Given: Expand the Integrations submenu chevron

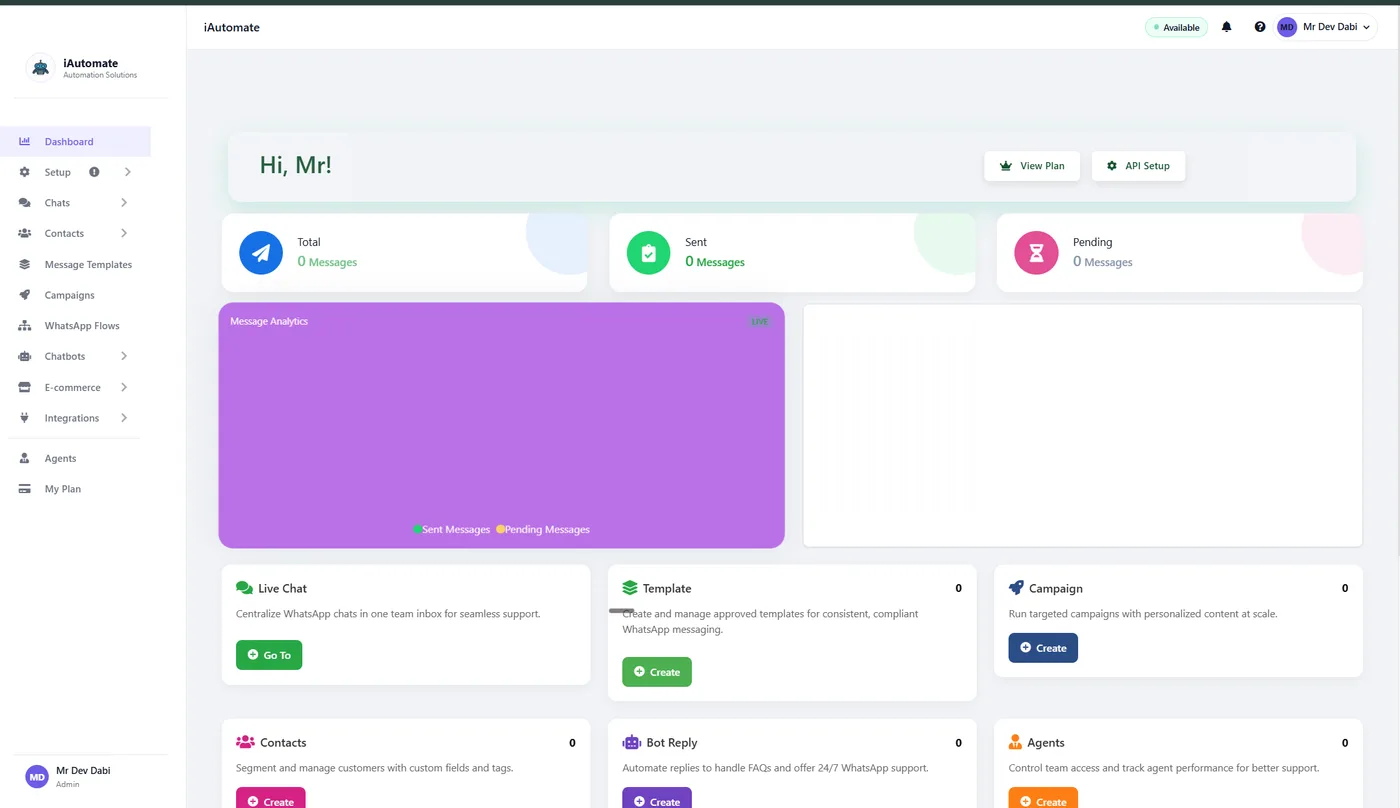Looking at the screenshot, I should (124, 418).
